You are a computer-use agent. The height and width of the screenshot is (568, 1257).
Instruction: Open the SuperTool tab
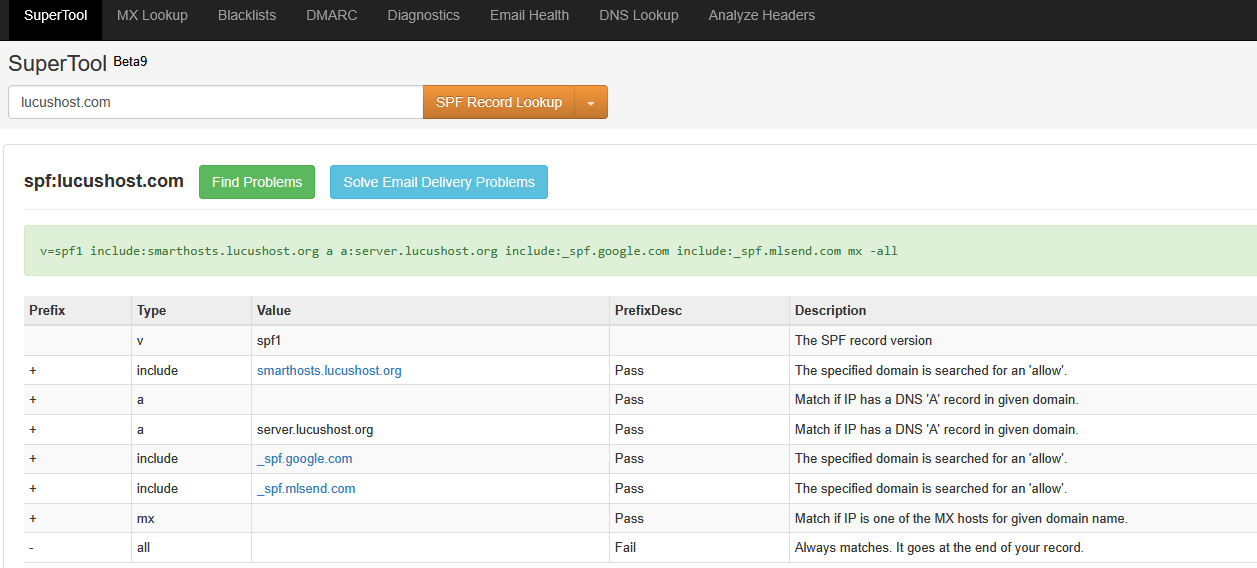(x=55, y=15)
